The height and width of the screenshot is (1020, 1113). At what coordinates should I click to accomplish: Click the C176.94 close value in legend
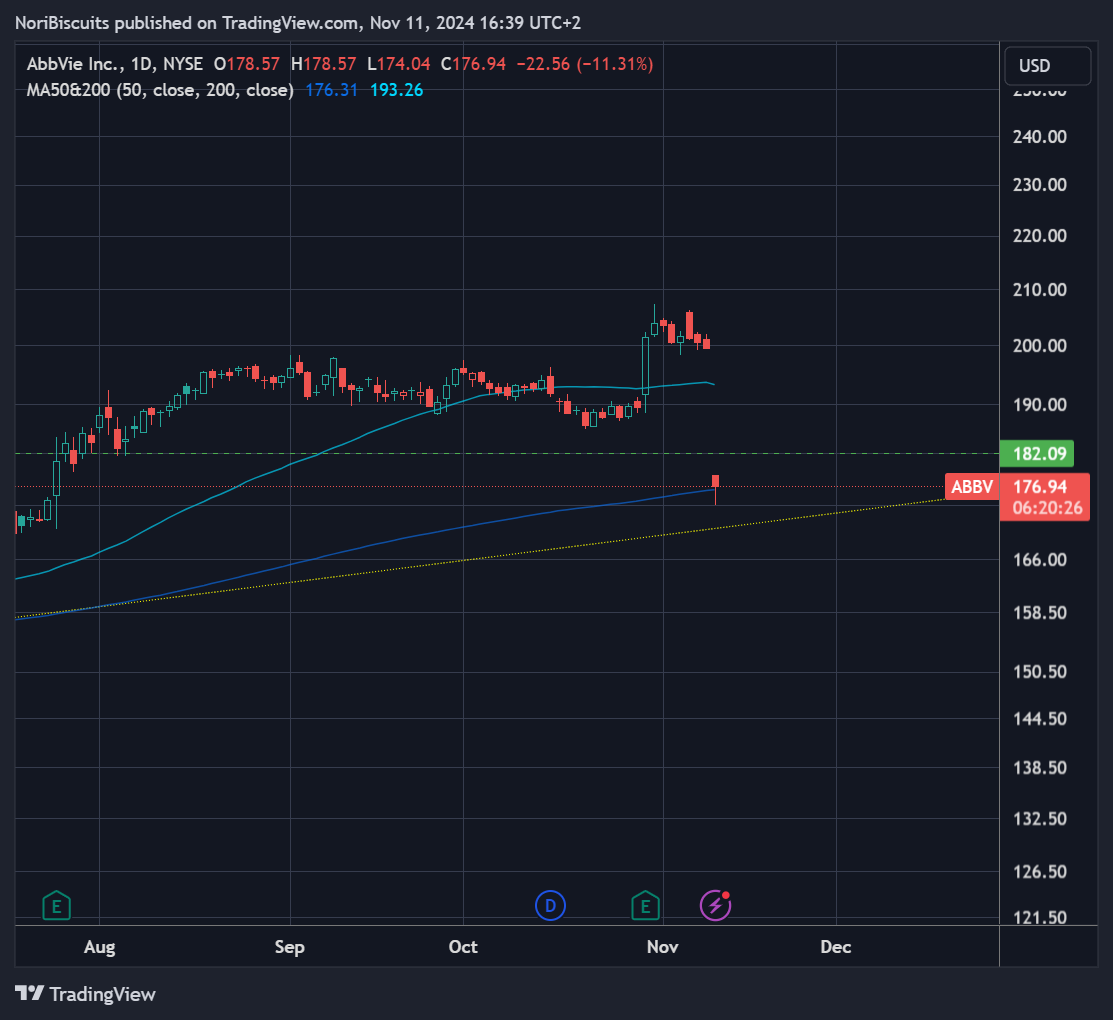tap(473, 64)
